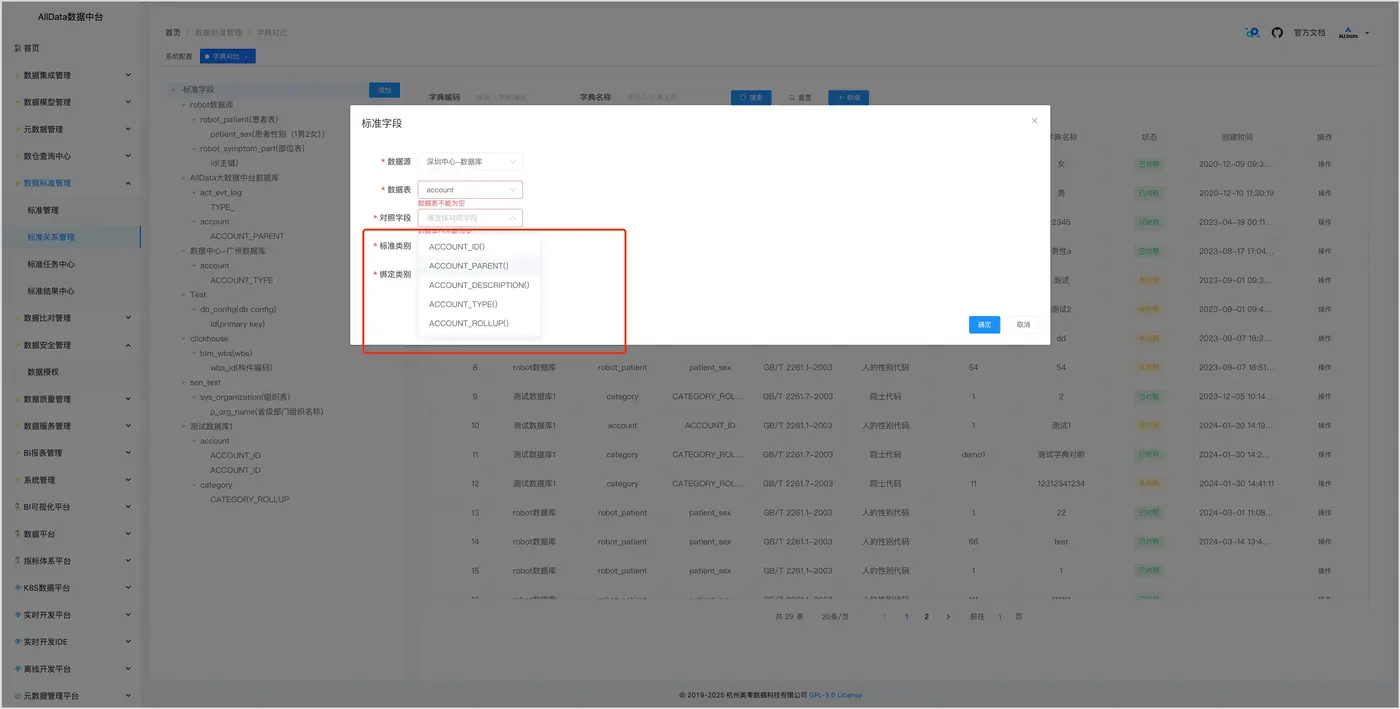Click the 字典编码 search input

(x=516, y=98)
